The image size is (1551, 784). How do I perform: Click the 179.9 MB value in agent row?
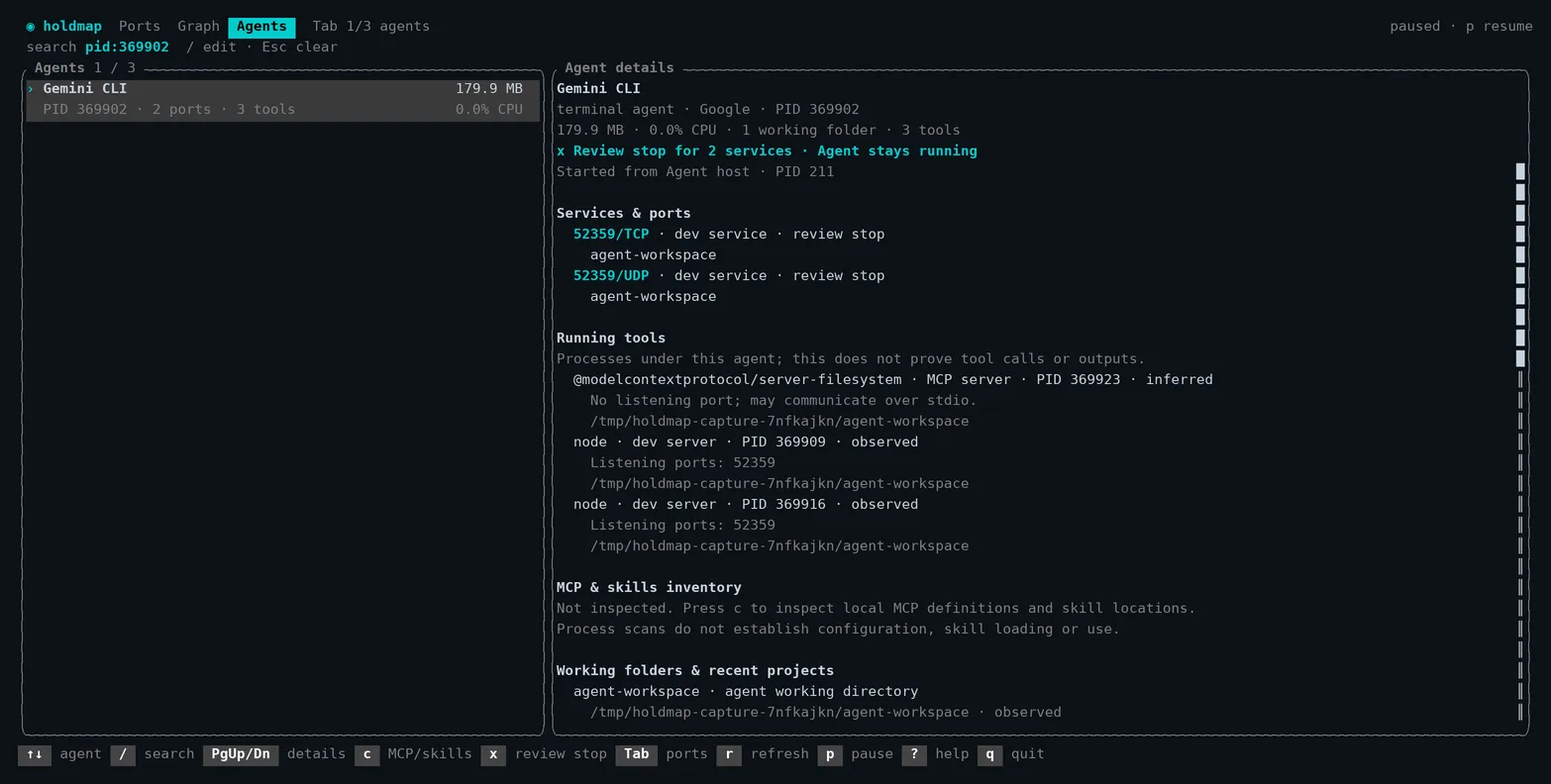tap(489, 88)
